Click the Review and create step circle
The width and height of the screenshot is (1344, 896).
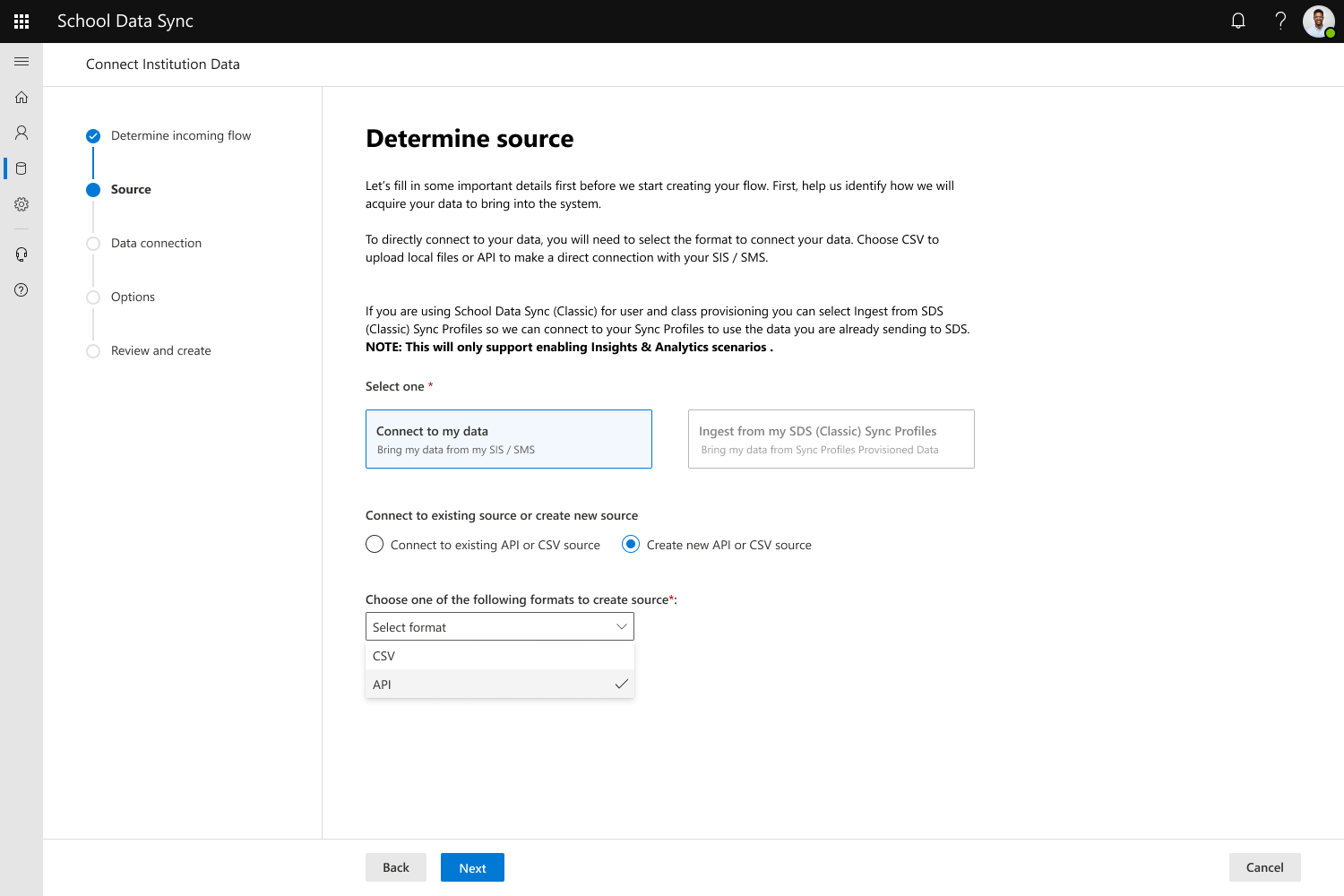(93, 351)
